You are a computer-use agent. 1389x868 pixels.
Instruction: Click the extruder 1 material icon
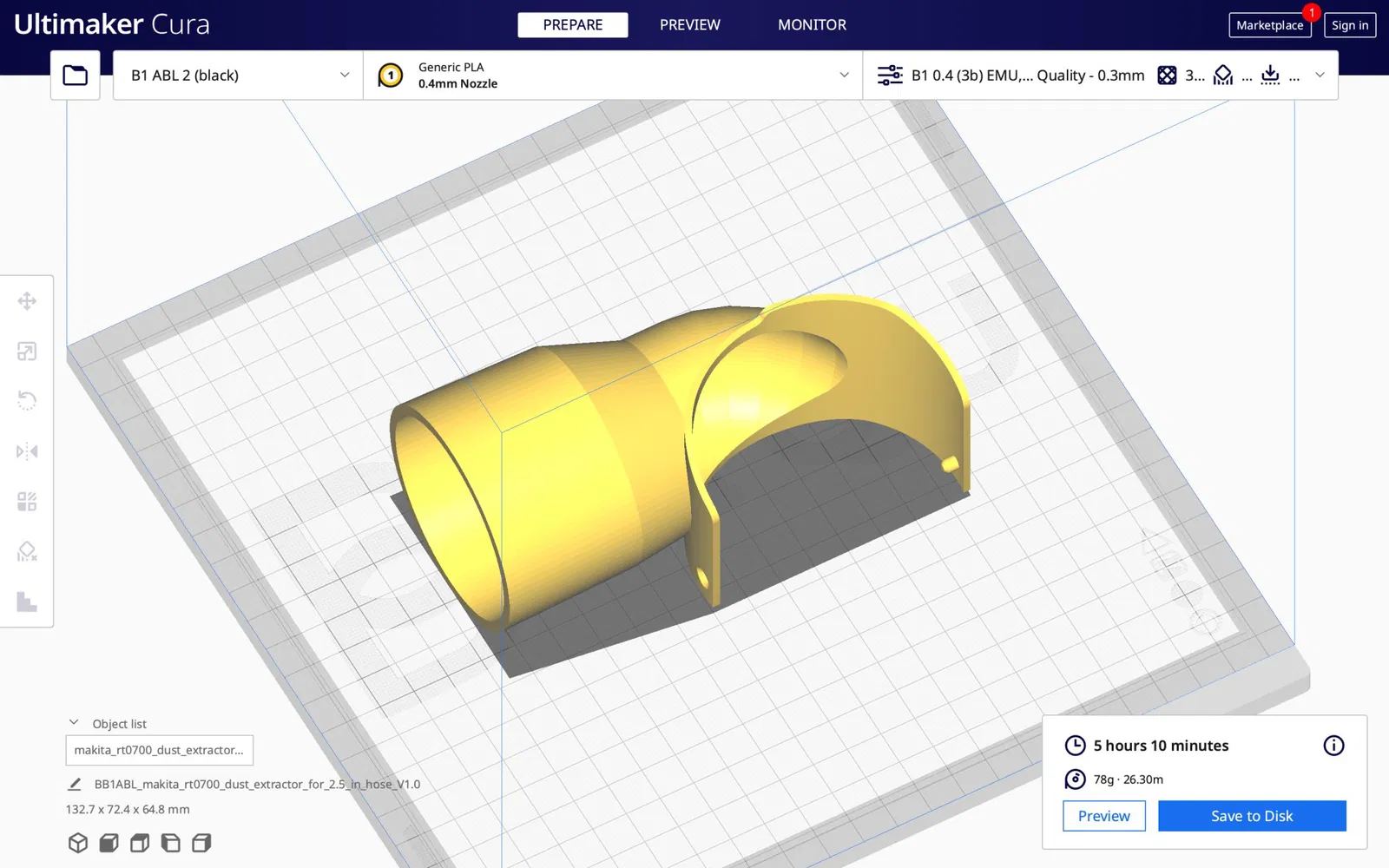coord(391,76)
